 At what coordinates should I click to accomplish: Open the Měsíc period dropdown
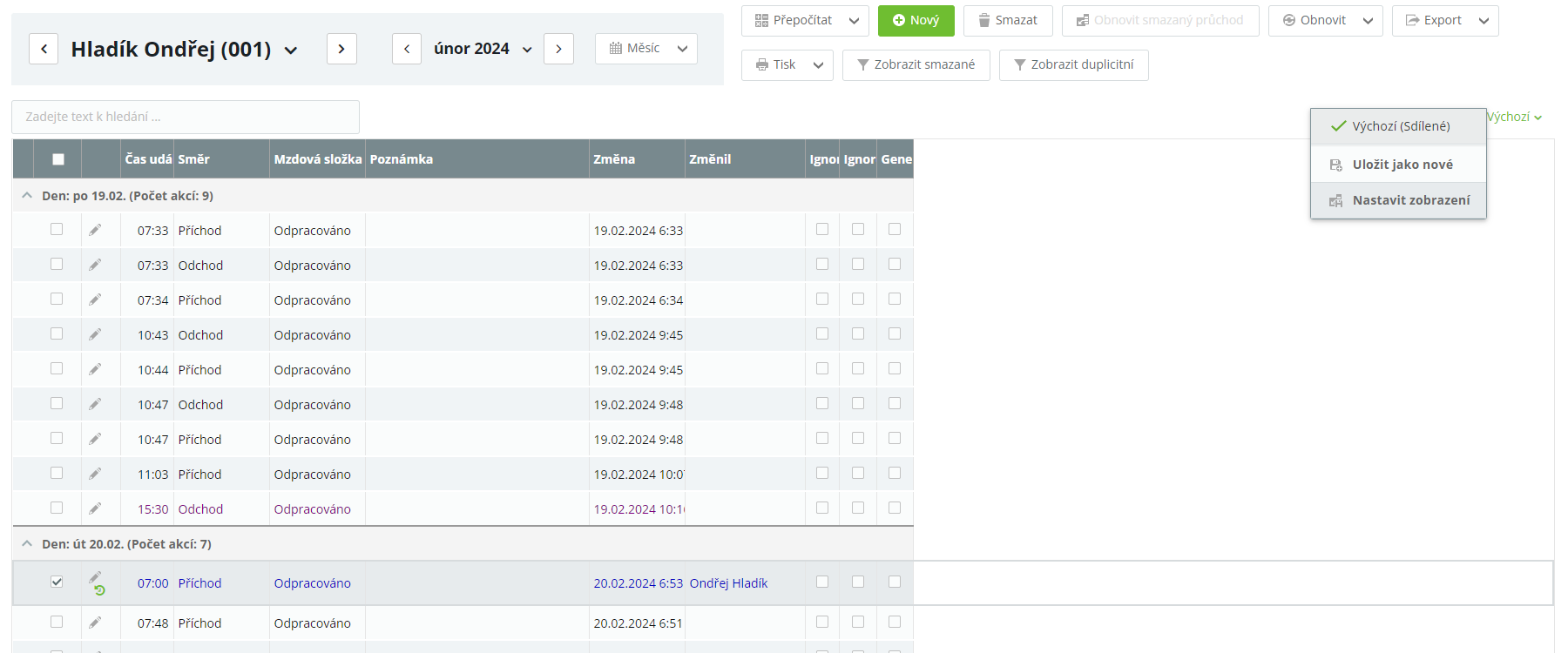pos(645,49)
